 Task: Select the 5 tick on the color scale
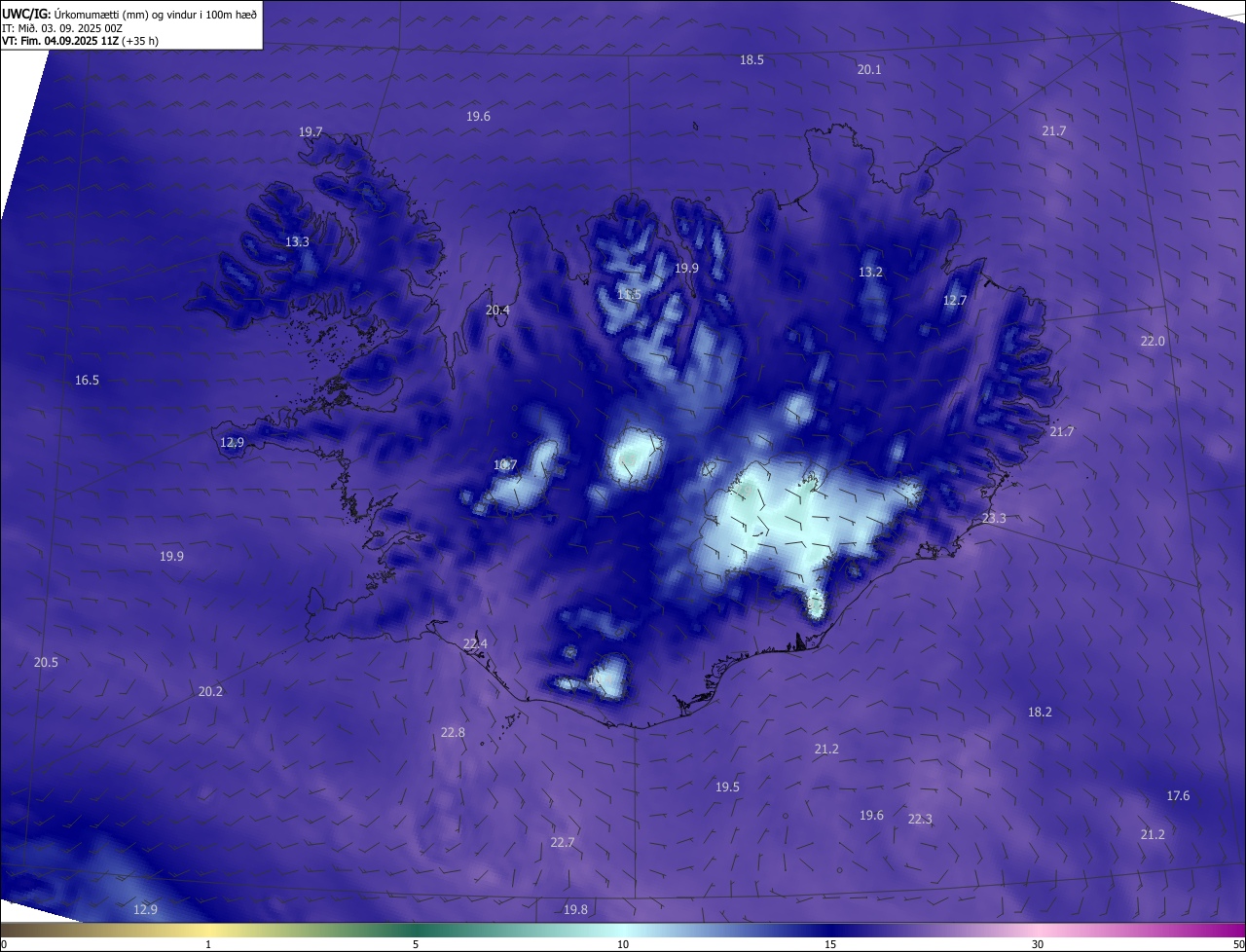click(416, 944)
